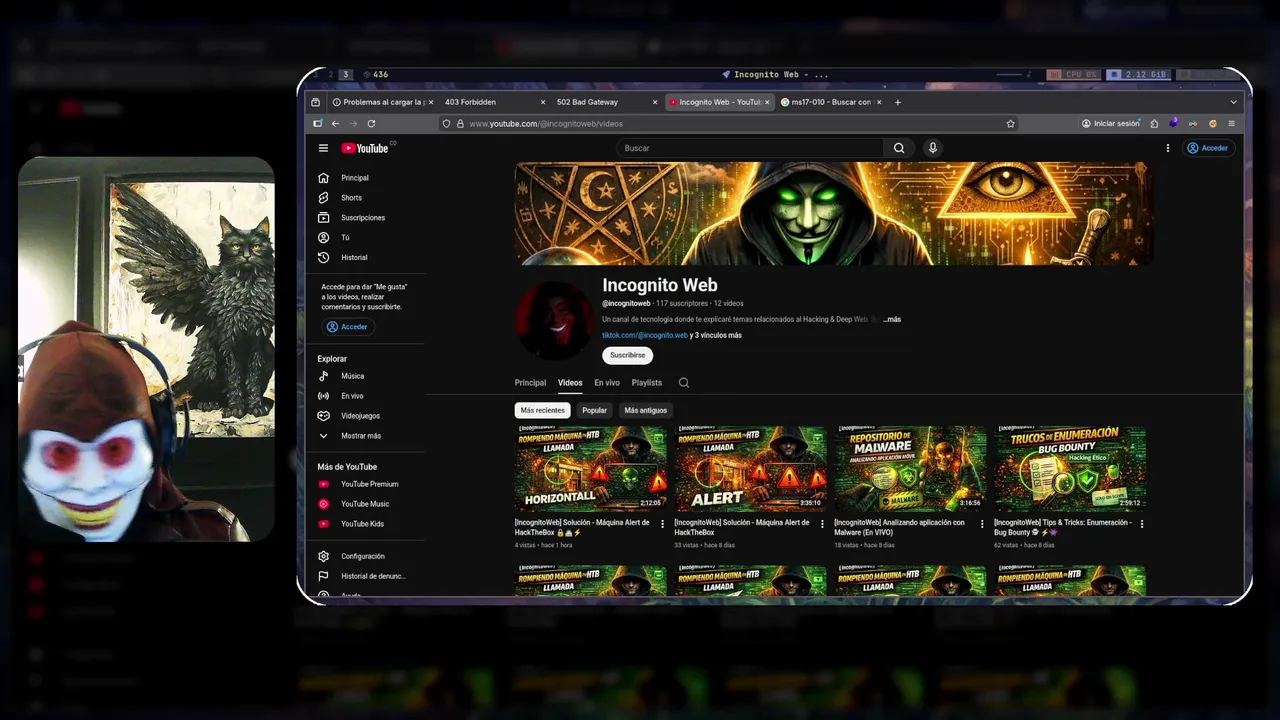
Task: Open options for Analizando aplicación con Malware video
Action: (982, 524)
